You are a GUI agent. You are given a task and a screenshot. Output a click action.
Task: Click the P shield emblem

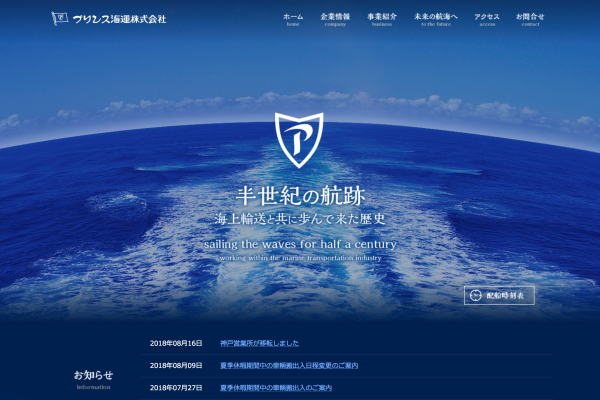[x=299, y=140]
